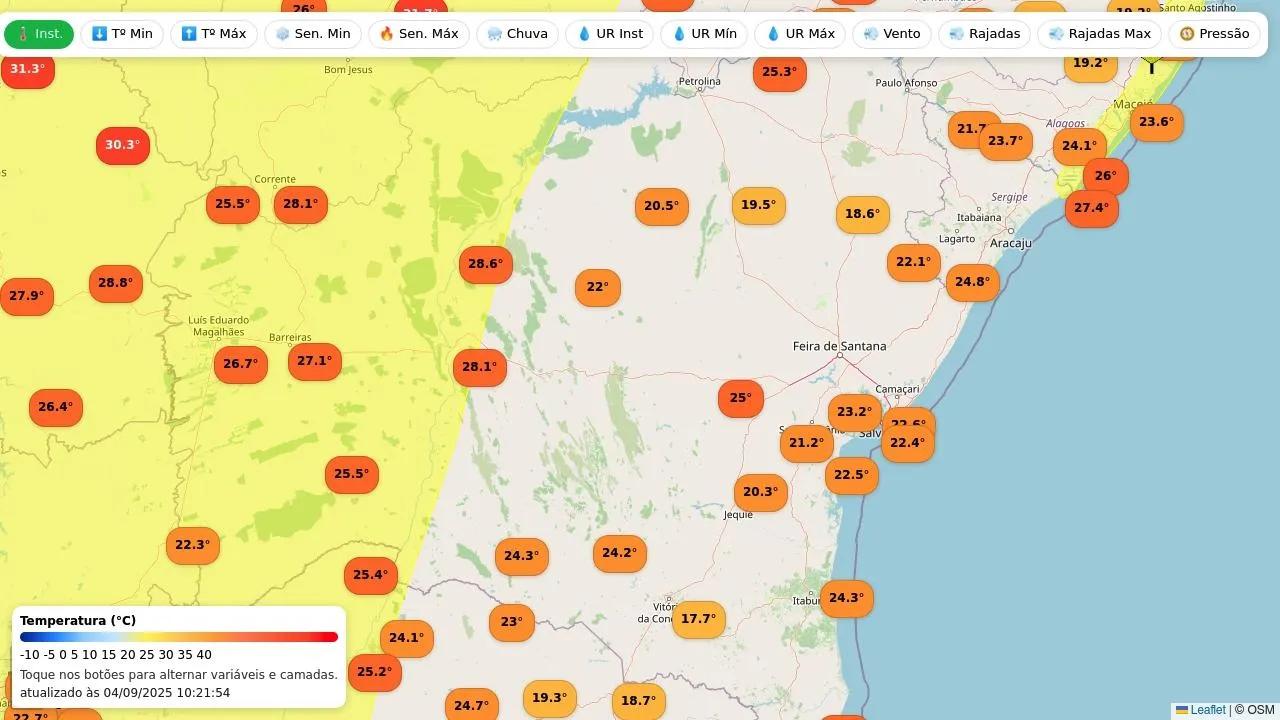Open the UR Mín humidity layer
Image resolution: width=1280 pixels, height=720 pixels.
(x=704, y=34)
